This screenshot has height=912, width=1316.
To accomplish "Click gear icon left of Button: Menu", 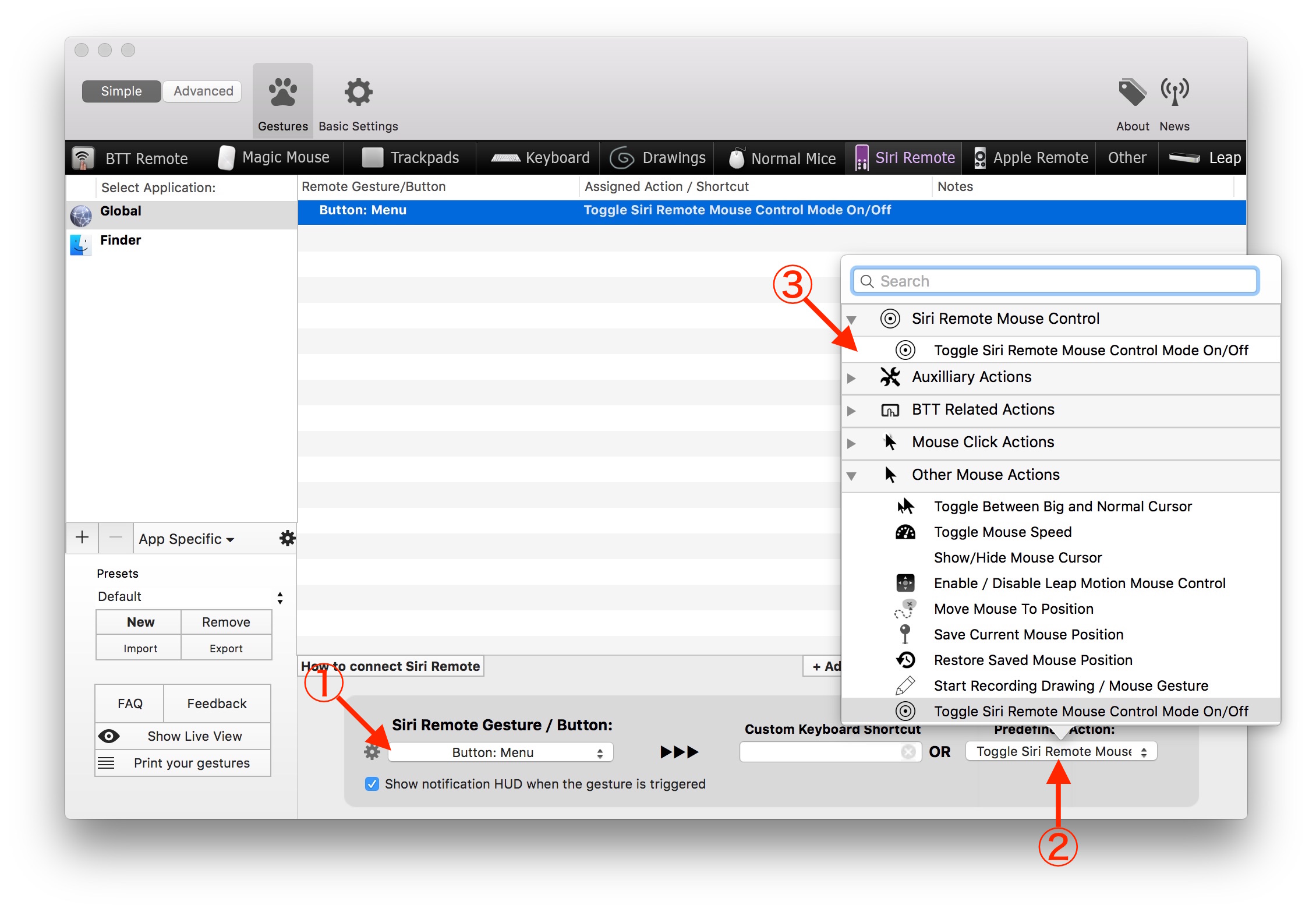I will tap(372, 752).
